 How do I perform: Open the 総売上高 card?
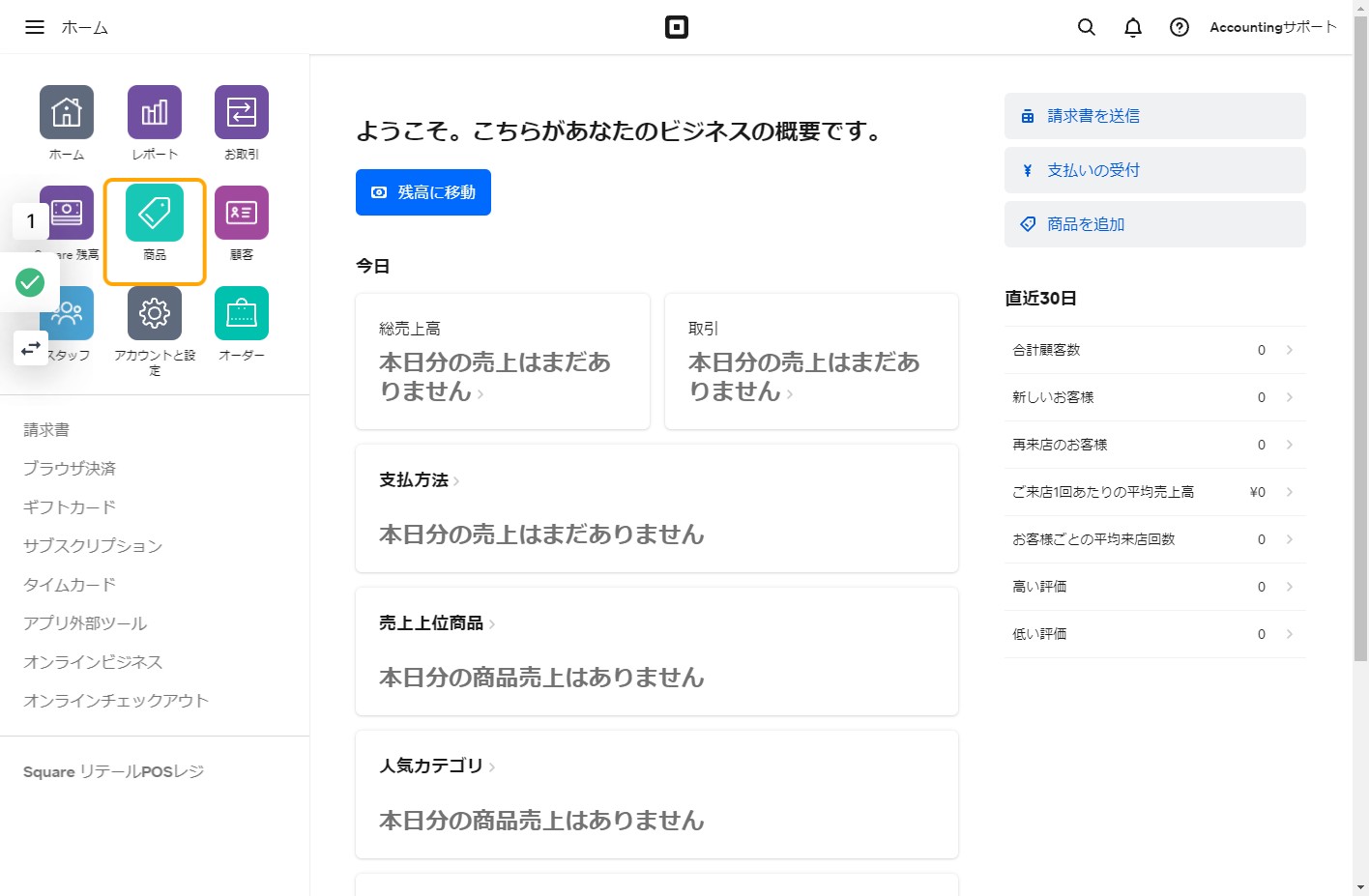503,361
